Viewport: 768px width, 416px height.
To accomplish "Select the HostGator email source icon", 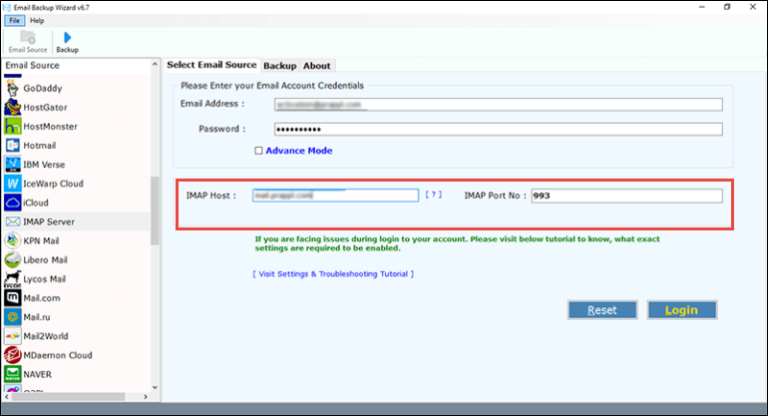I will [x=12, y=107].
